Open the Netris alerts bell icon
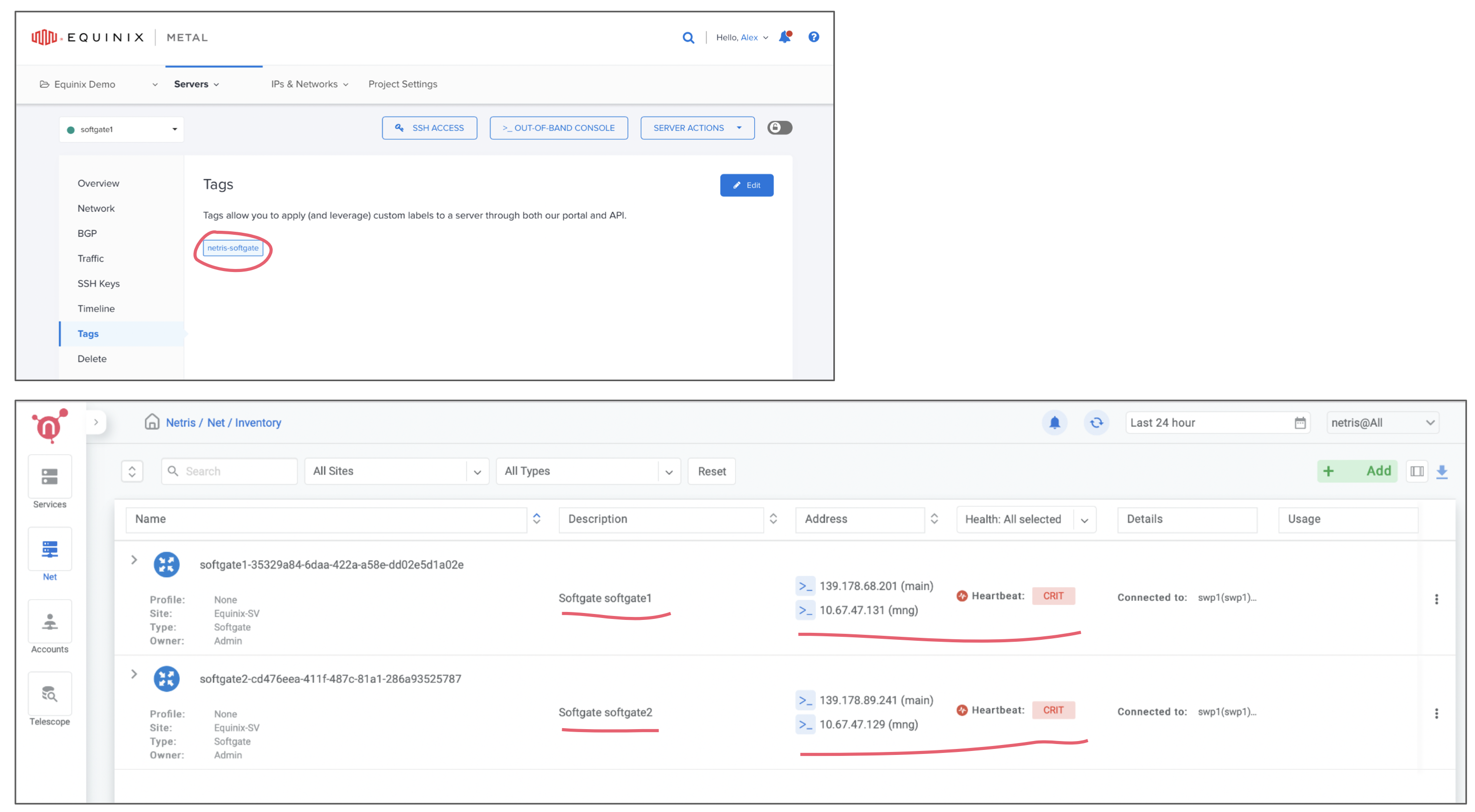Viewport: 1475px width, 812px height. (x=1055, y=423)
